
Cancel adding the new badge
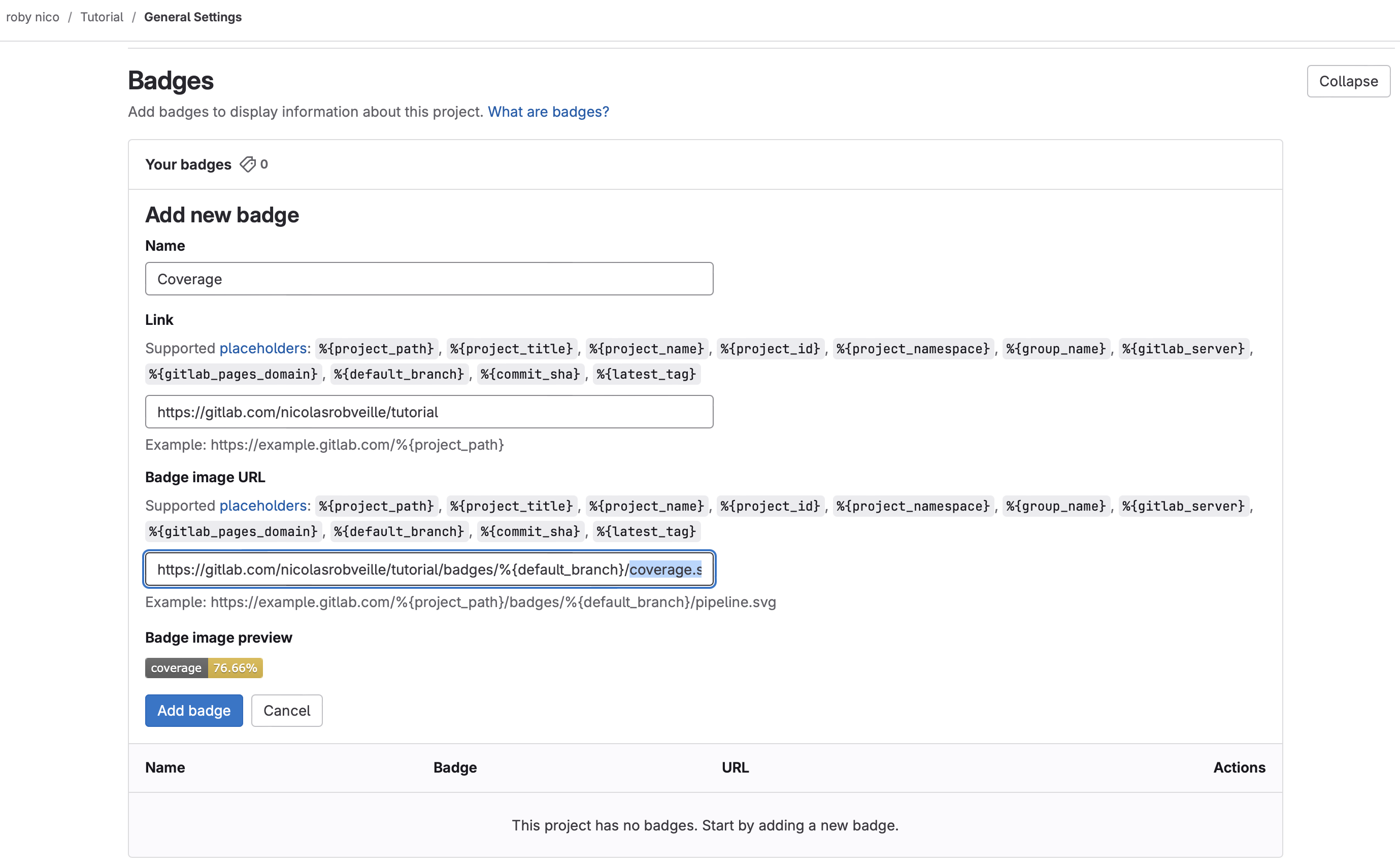pyautogui.click(x=287, y=711)
